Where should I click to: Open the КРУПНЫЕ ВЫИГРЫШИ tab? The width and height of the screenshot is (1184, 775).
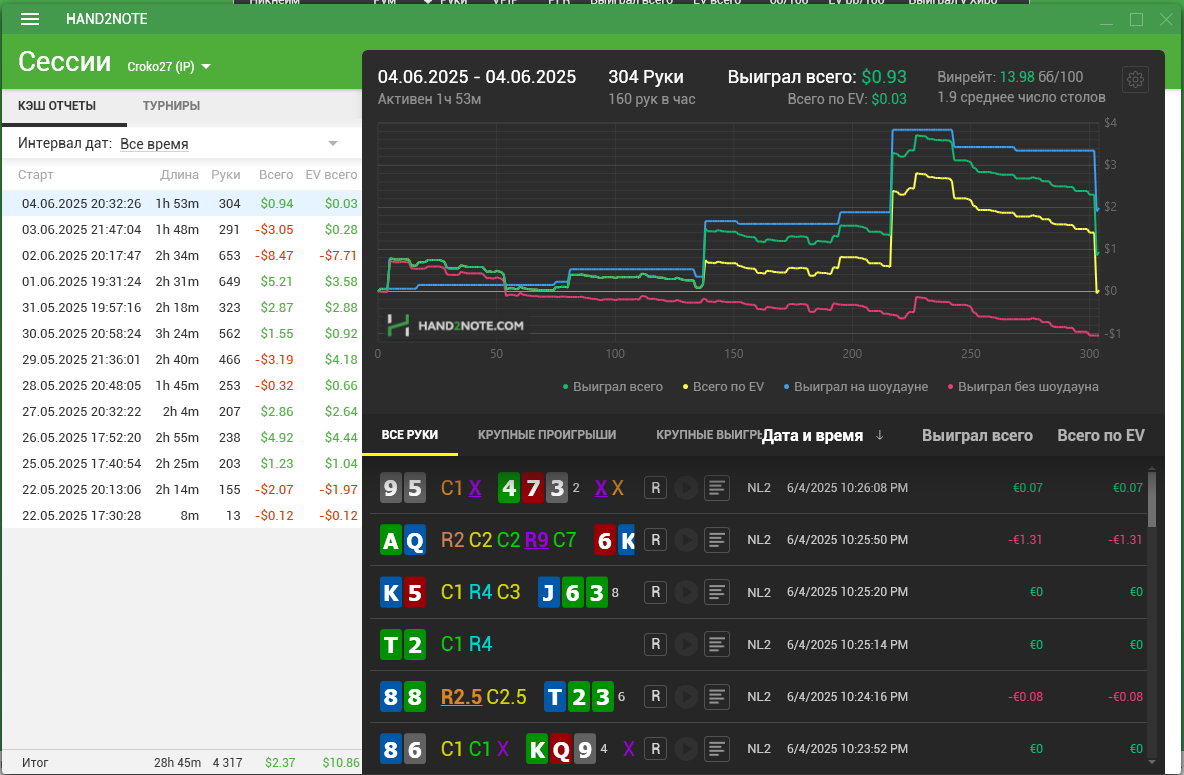pyautogui.click(x=710, y=435)
